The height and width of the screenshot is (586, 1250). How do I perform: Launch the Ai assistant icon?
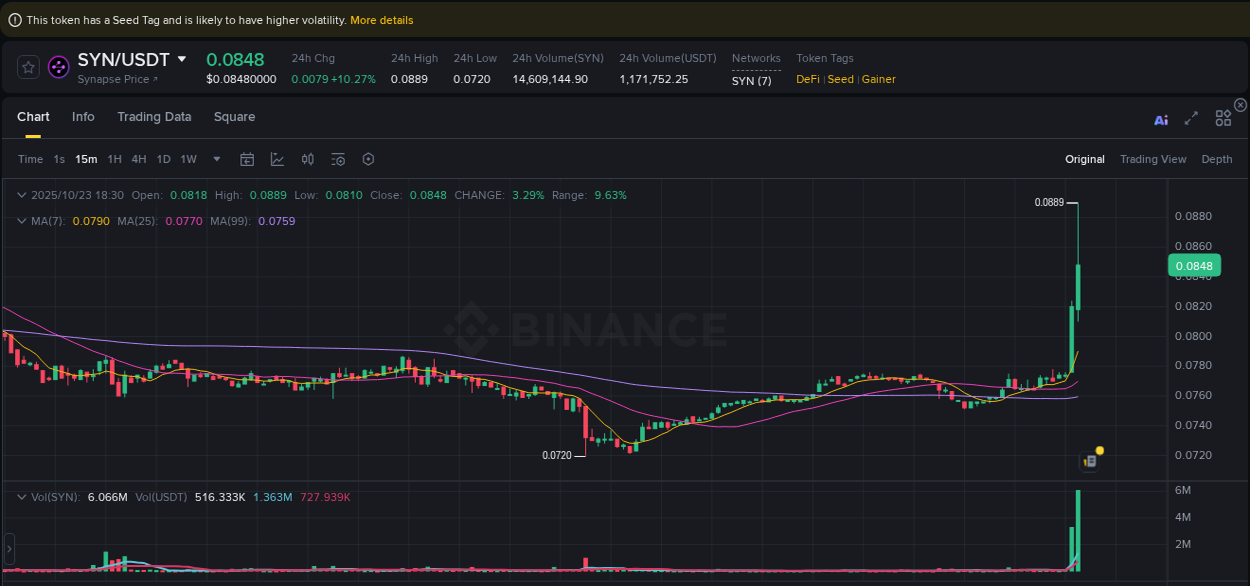[1161, 119]
